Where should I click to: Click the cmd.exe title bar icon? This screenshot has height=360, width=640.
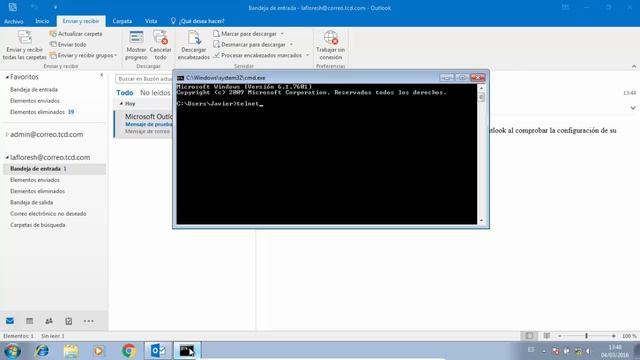pyautogui.click(x=180, y=78)
